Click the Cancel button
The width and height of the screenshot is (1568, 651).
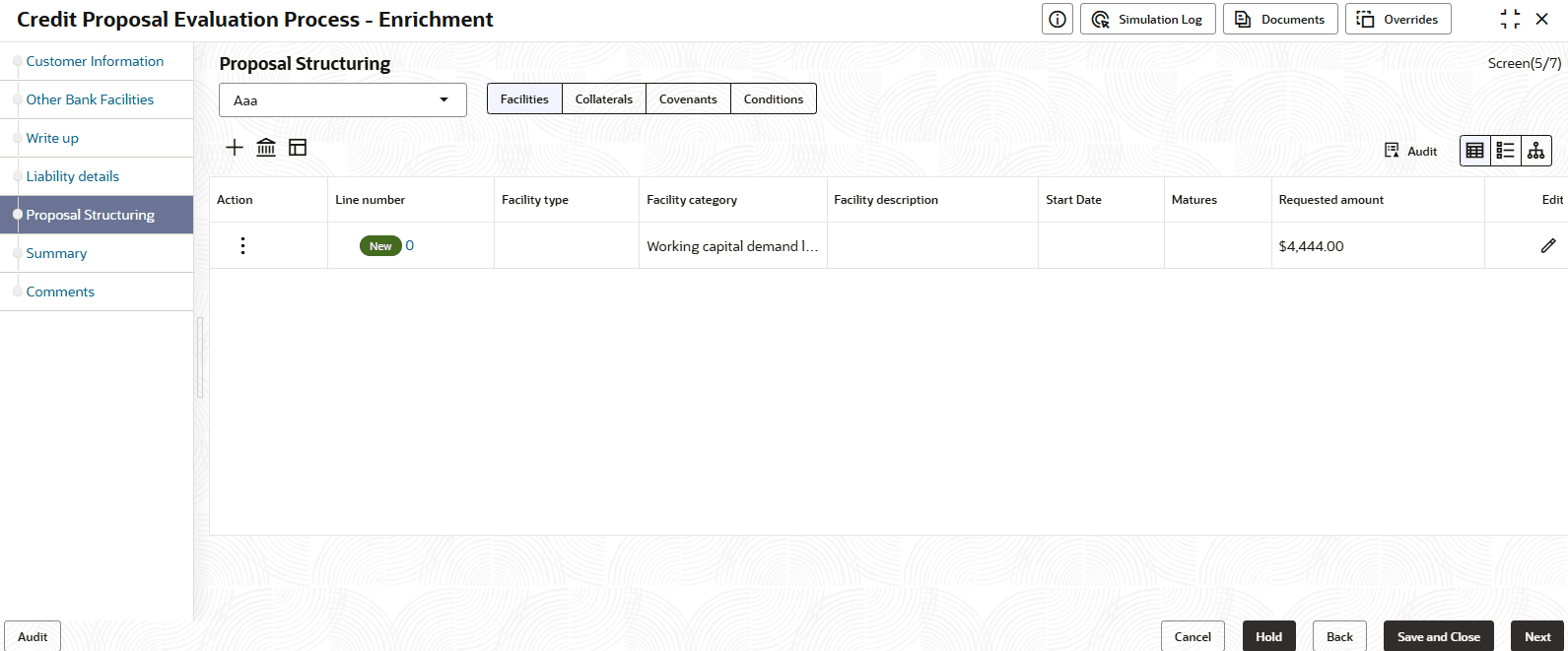(x=1193, y=636)
